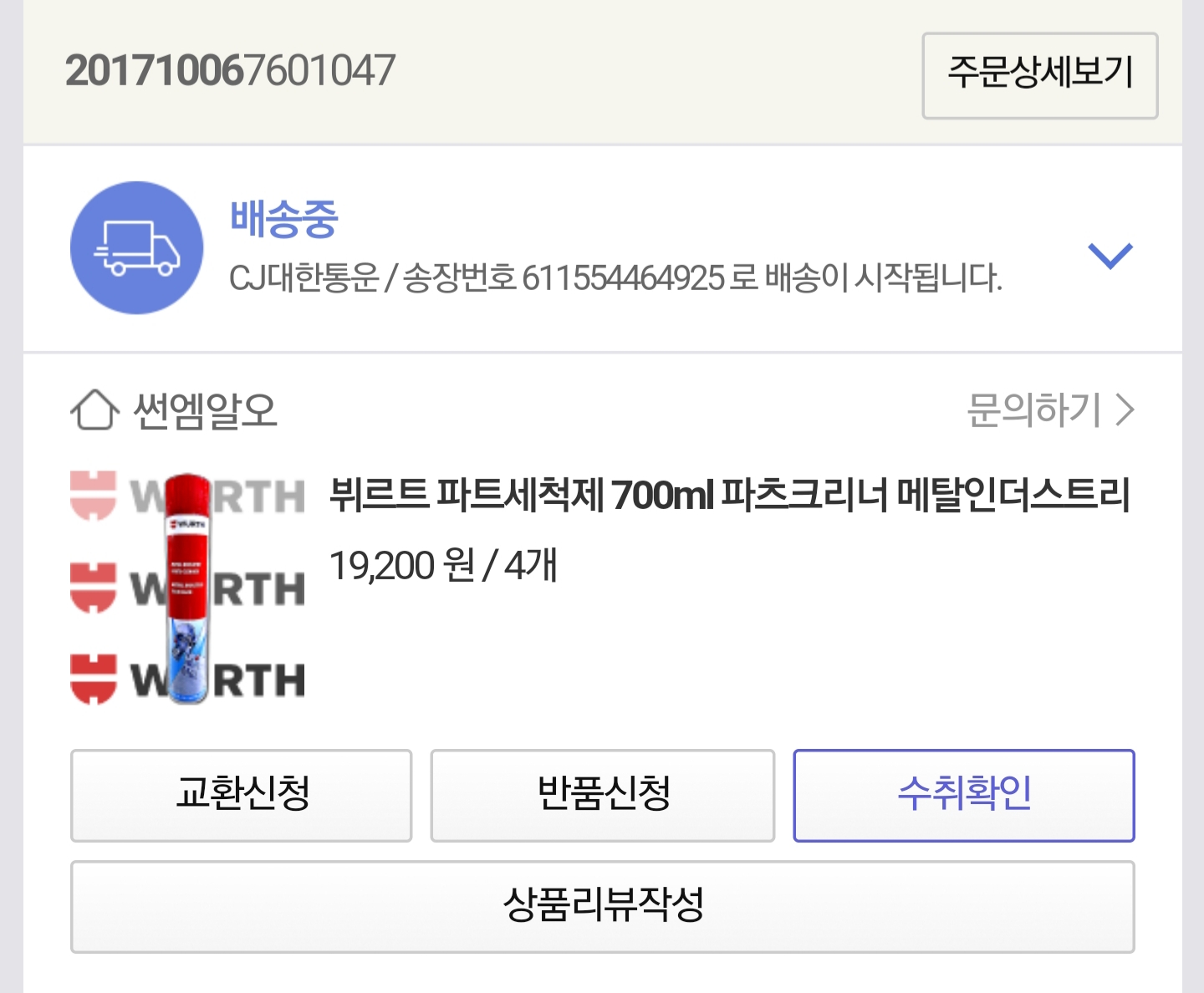Open the Würth spray can product thumbnail
The height and width of the screenshot is (993, 1204).
click(188, 588)
